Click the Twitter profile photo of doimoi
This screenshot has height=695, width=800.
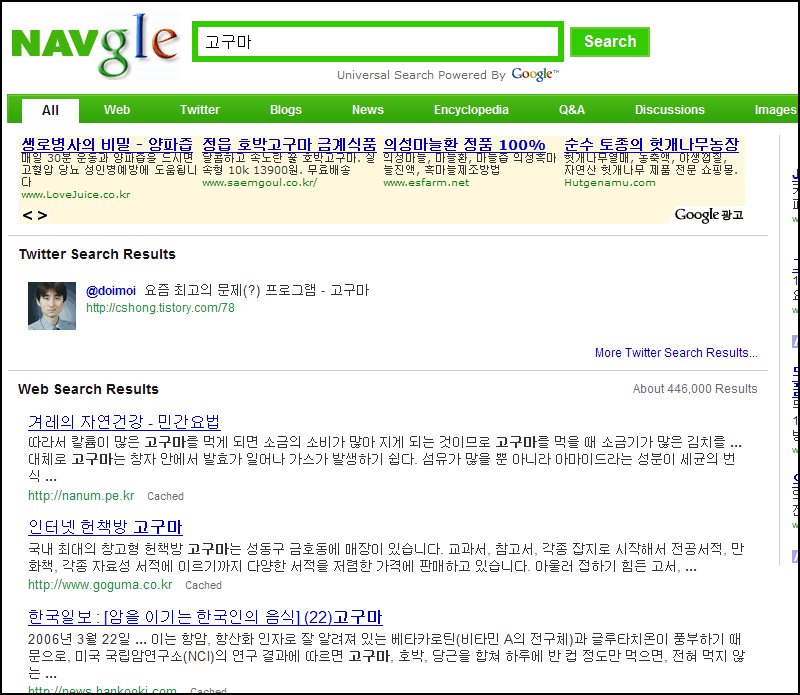(52, 306)
